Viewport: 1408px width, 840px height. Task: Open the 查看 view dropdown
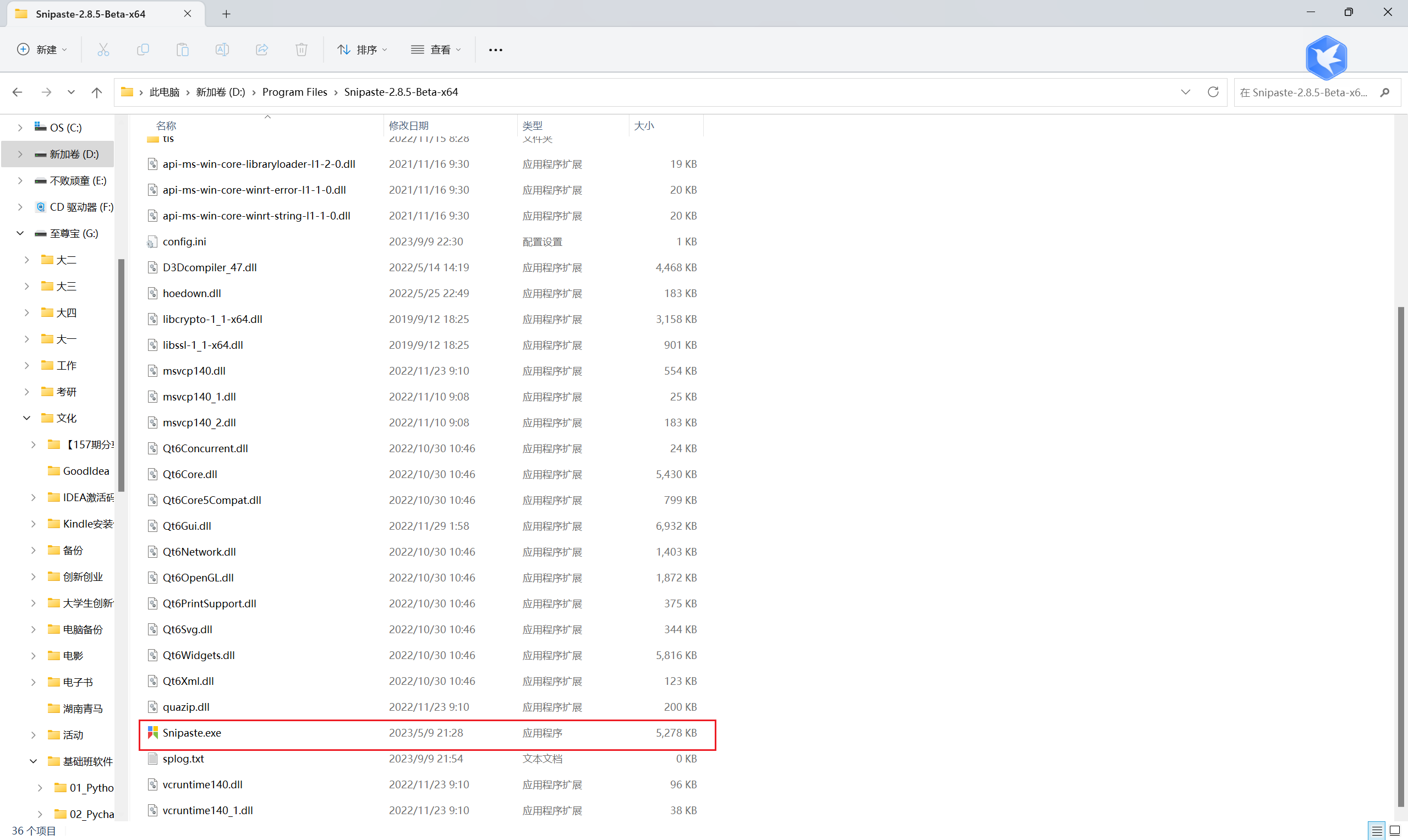(x=436, y=50)
